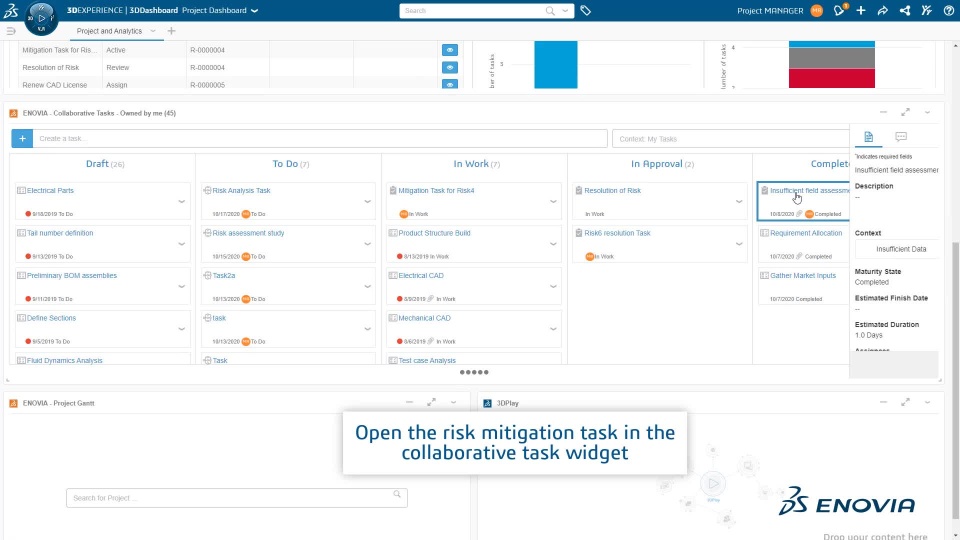
Task: Click the In Approval column header
Action: coord(662,163)
